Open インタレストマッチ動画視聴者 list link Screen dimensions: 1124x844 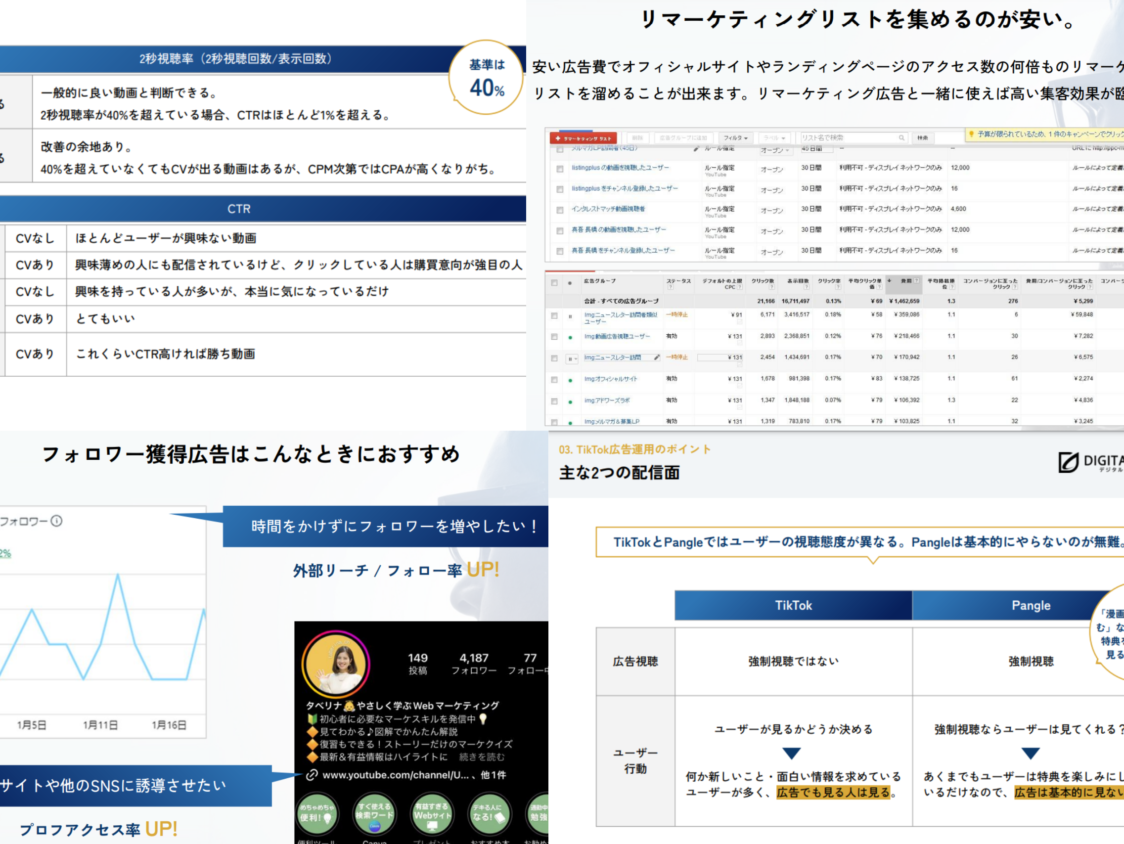click(x=608, y=209)
